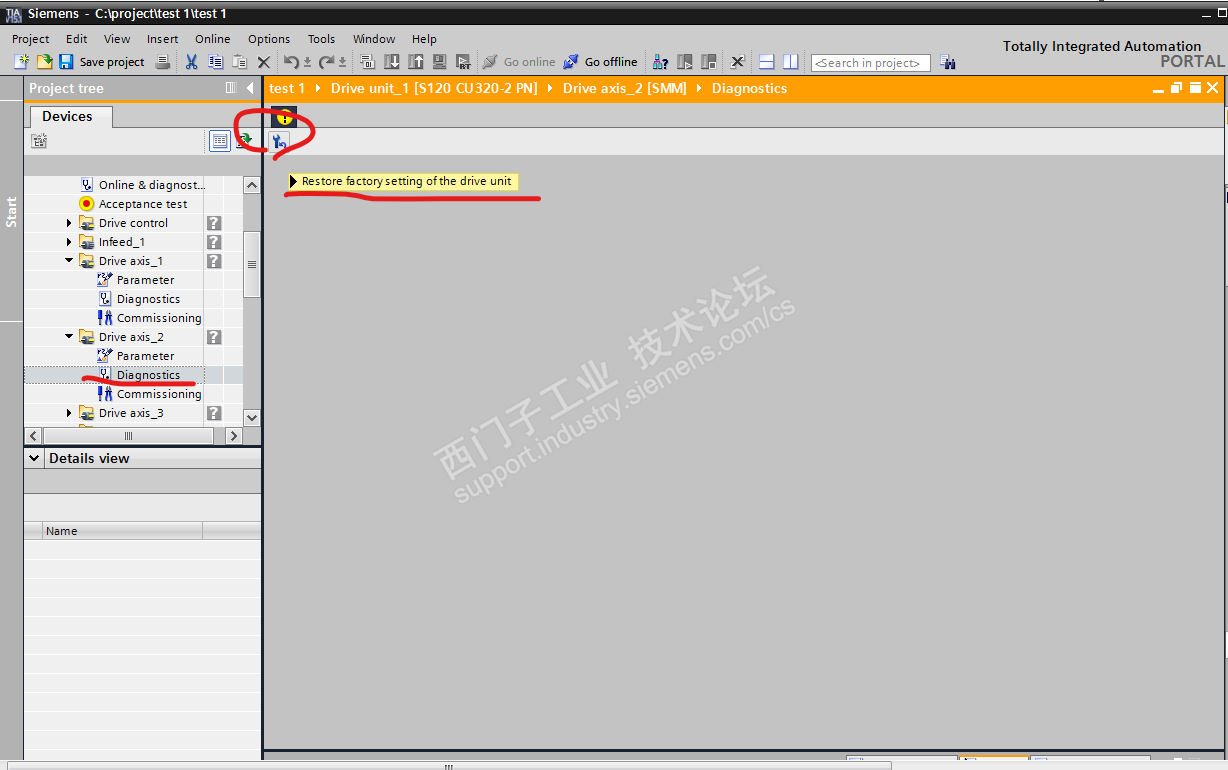Viewport: 1228px width, 770px height.
Task: Click the Copy toolbar icon
Action: [x=215, y=62]
